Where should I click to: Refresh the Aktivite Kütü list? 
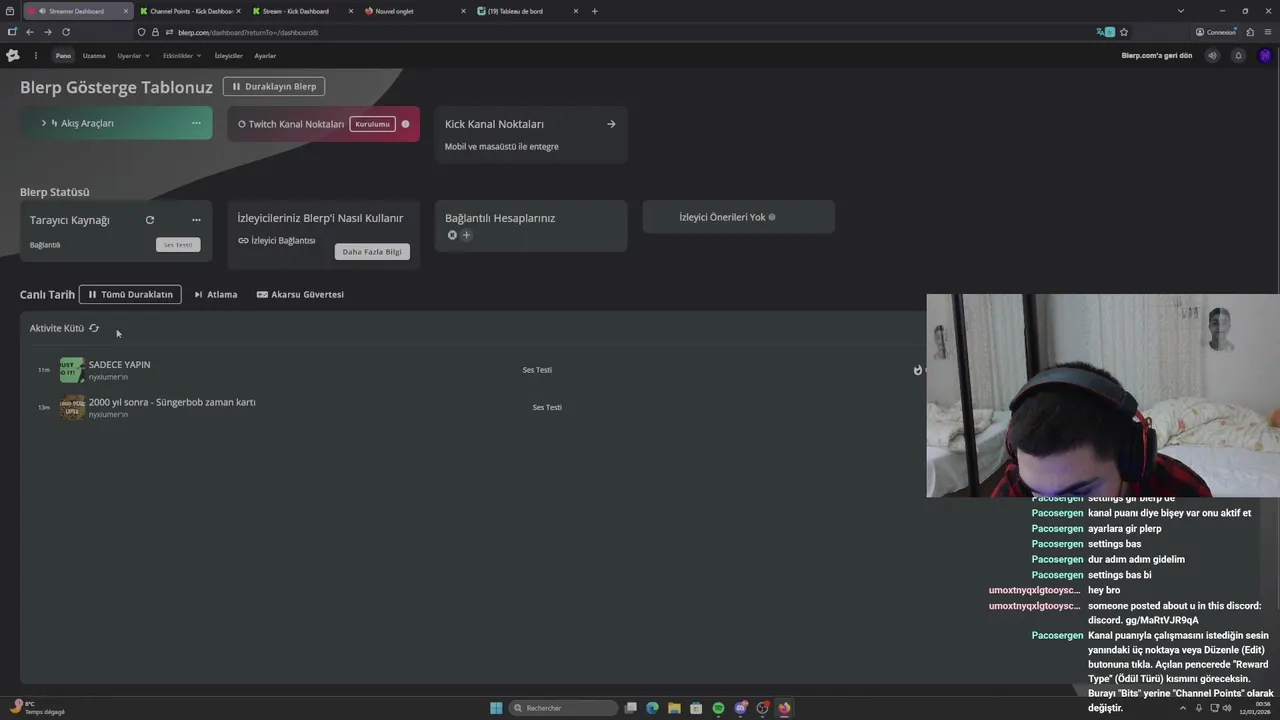pyautogui.click(x=94, y=328)
